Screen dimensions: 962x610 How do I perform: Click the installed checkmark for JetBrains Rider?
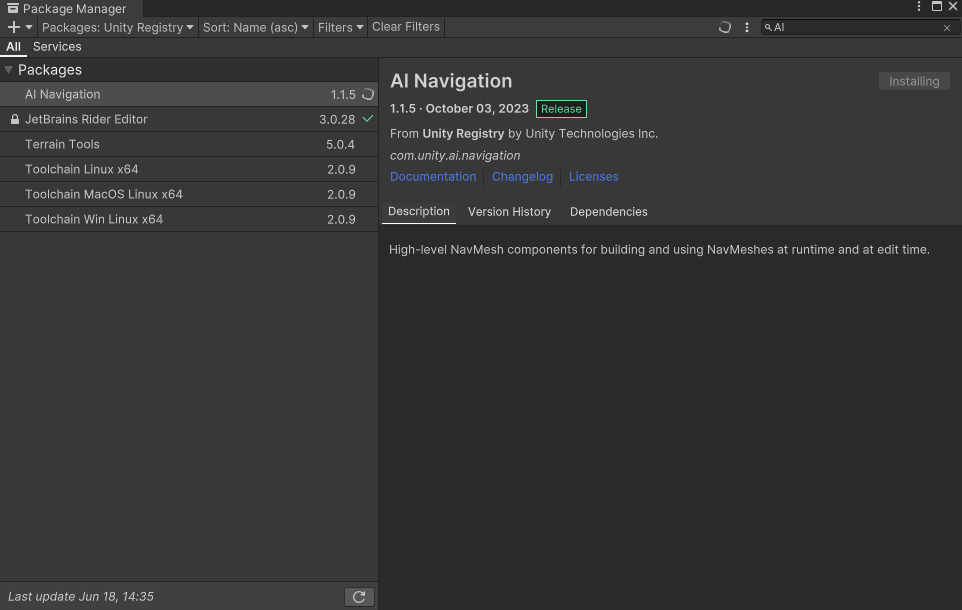367,118
